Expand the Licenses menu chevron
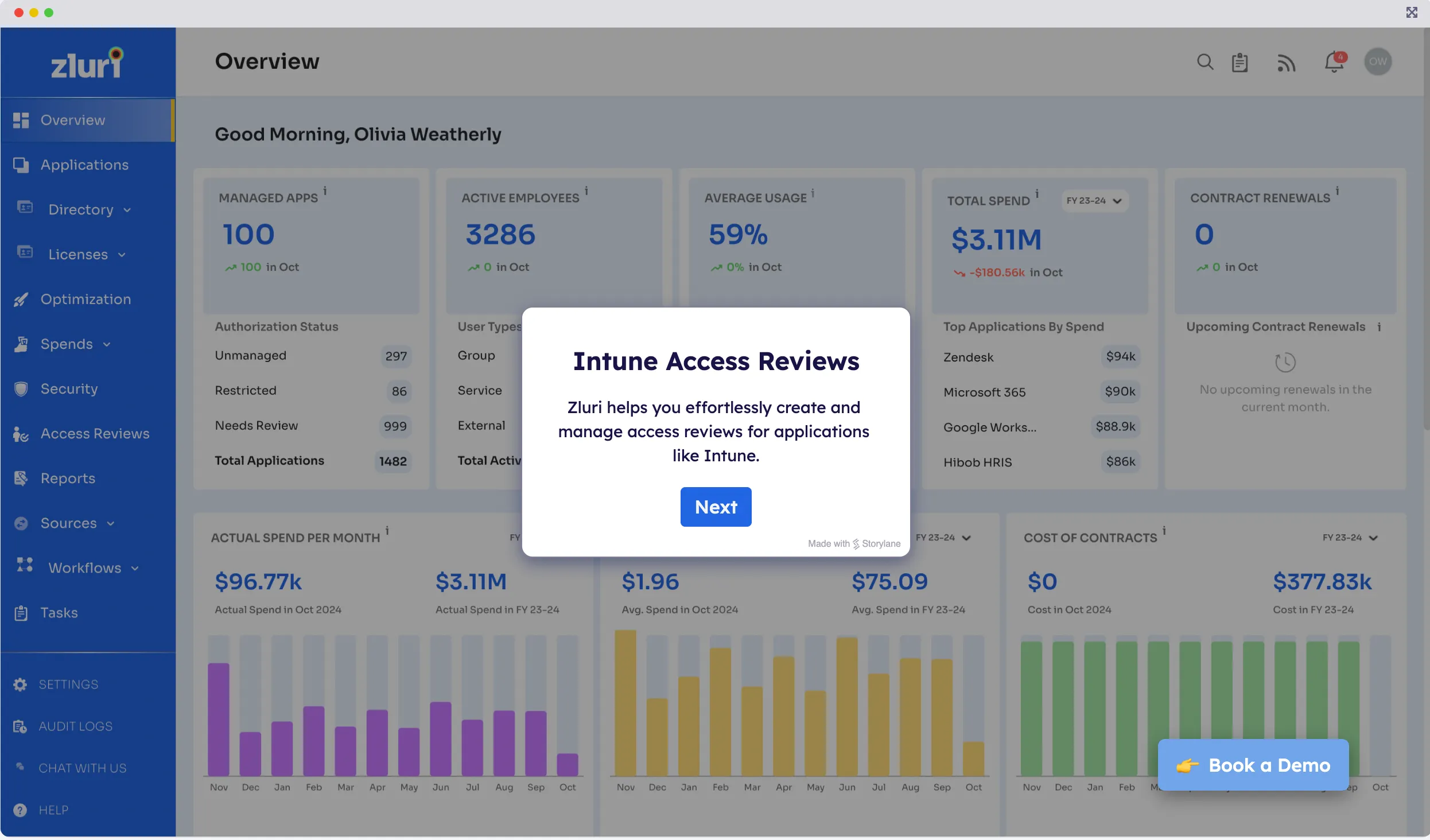This screenshot has height=840, width=1430. (122, 255)
